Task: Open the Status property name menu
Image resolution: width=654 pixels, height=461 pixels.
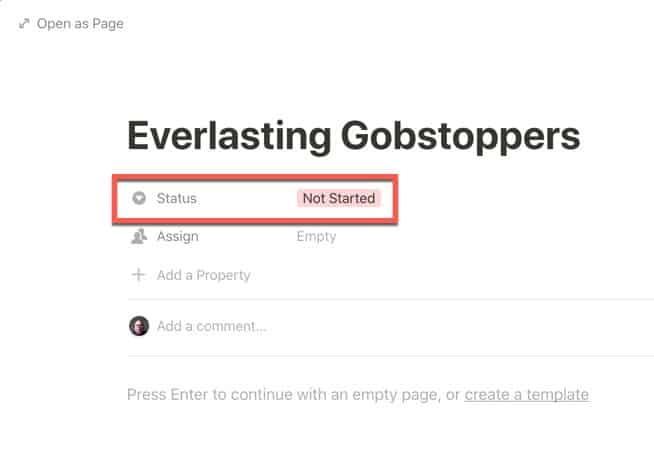Action: 176,198
